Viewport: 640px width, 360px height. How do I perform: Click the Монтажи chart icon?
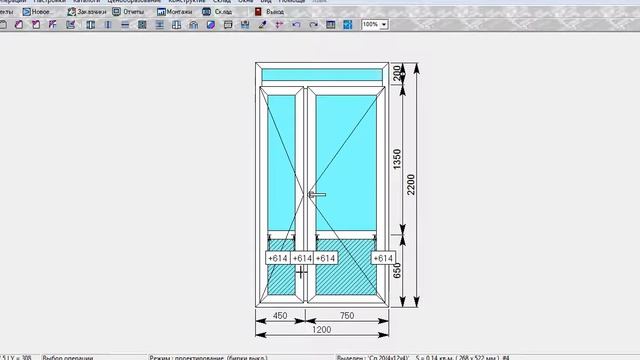(x=161, y=12)
